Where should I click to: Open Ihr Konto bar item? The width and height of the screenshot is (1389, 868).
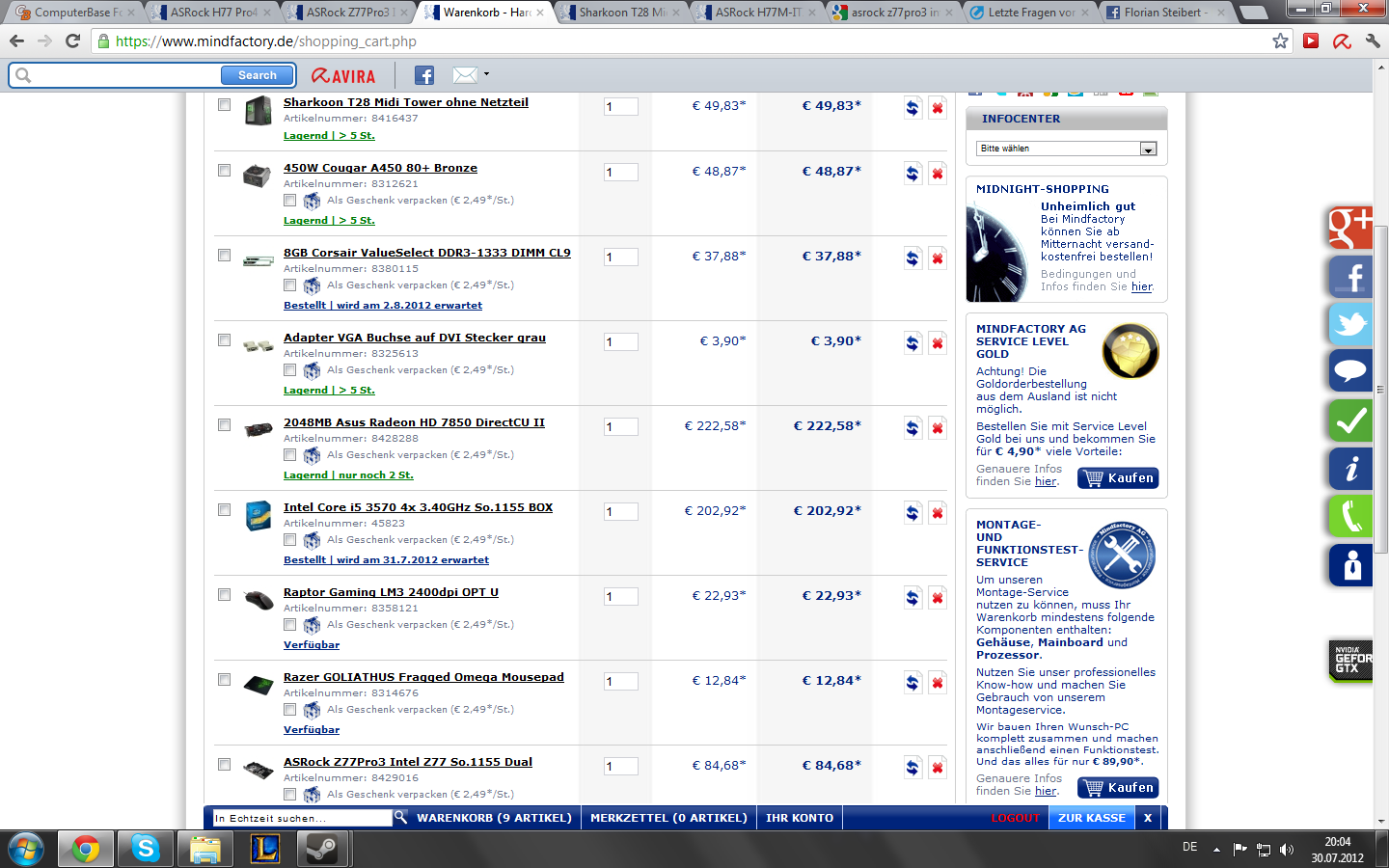click(800, 818)
